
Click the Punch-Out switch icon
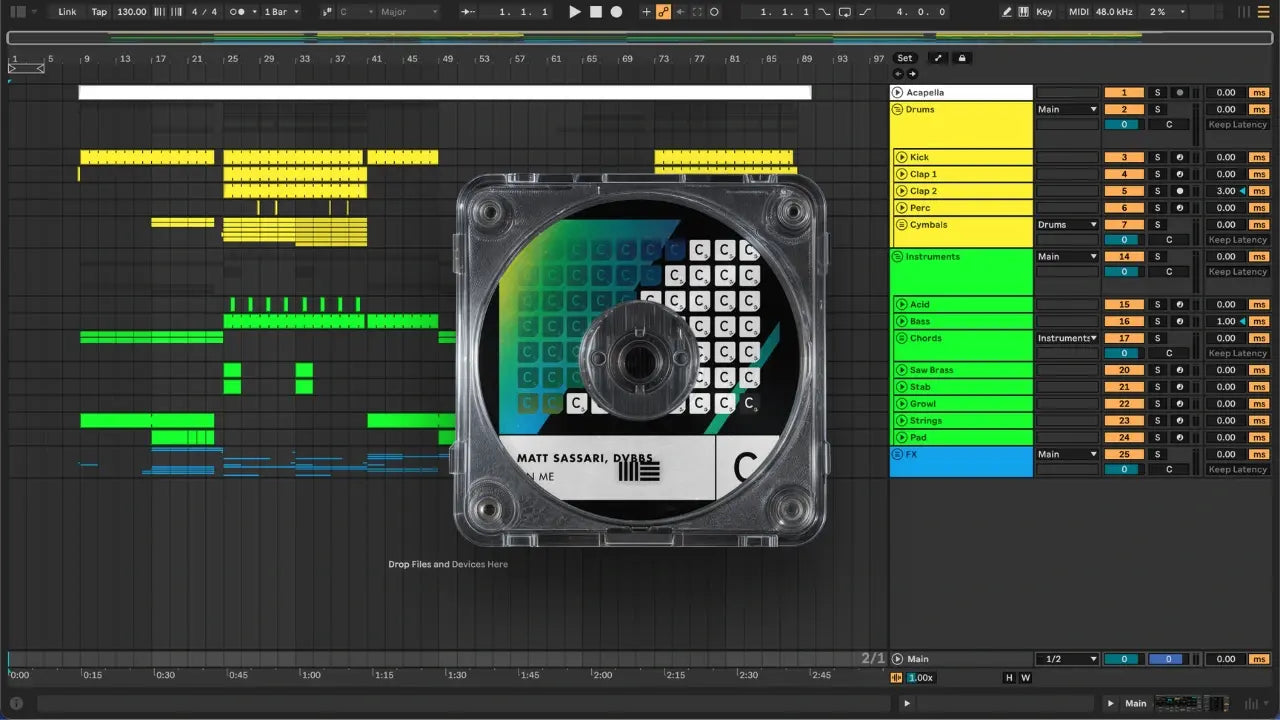[865, 12]
